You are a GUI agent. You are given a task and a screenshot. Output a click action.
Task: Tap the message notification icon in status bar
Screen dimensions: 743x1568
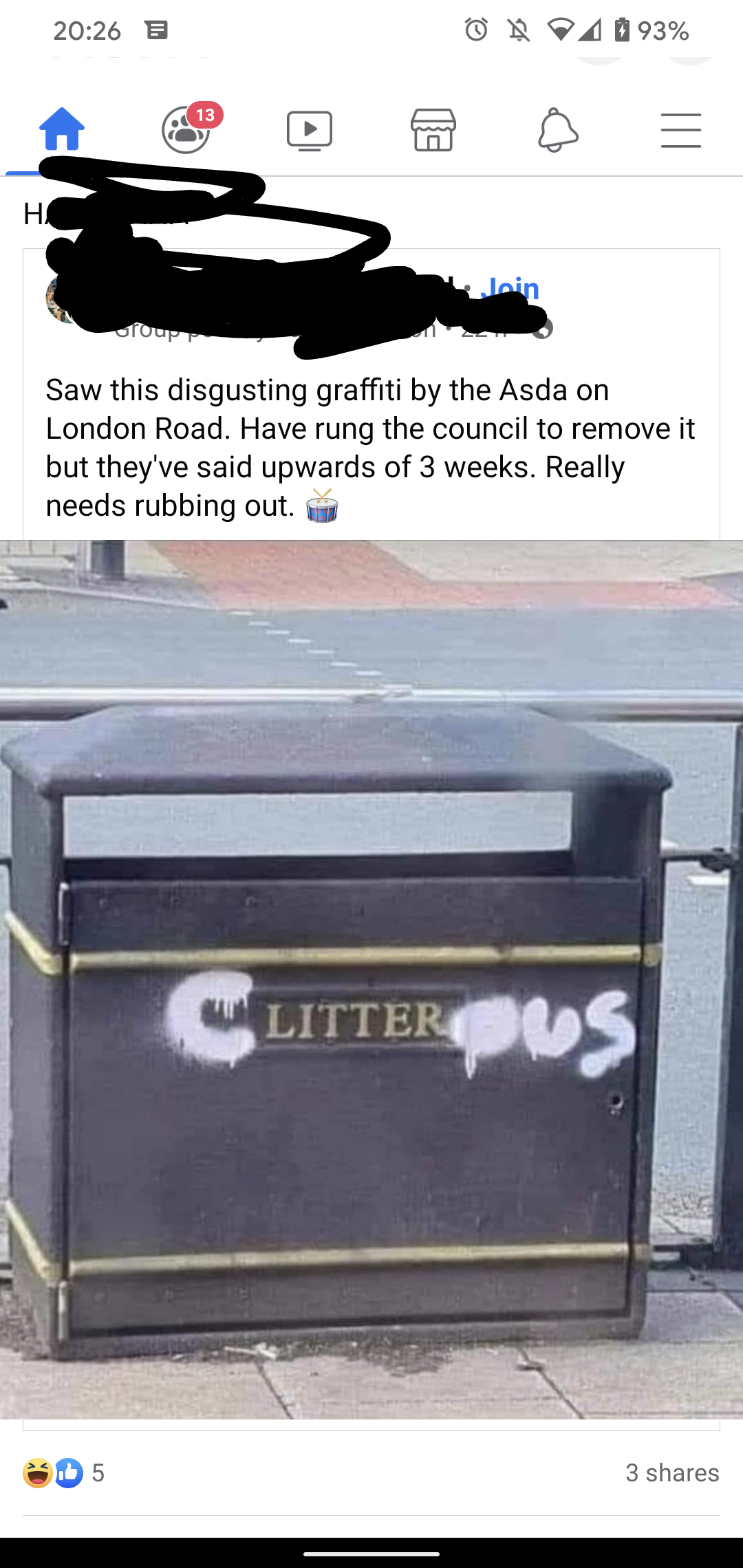[x=157, y=30]
